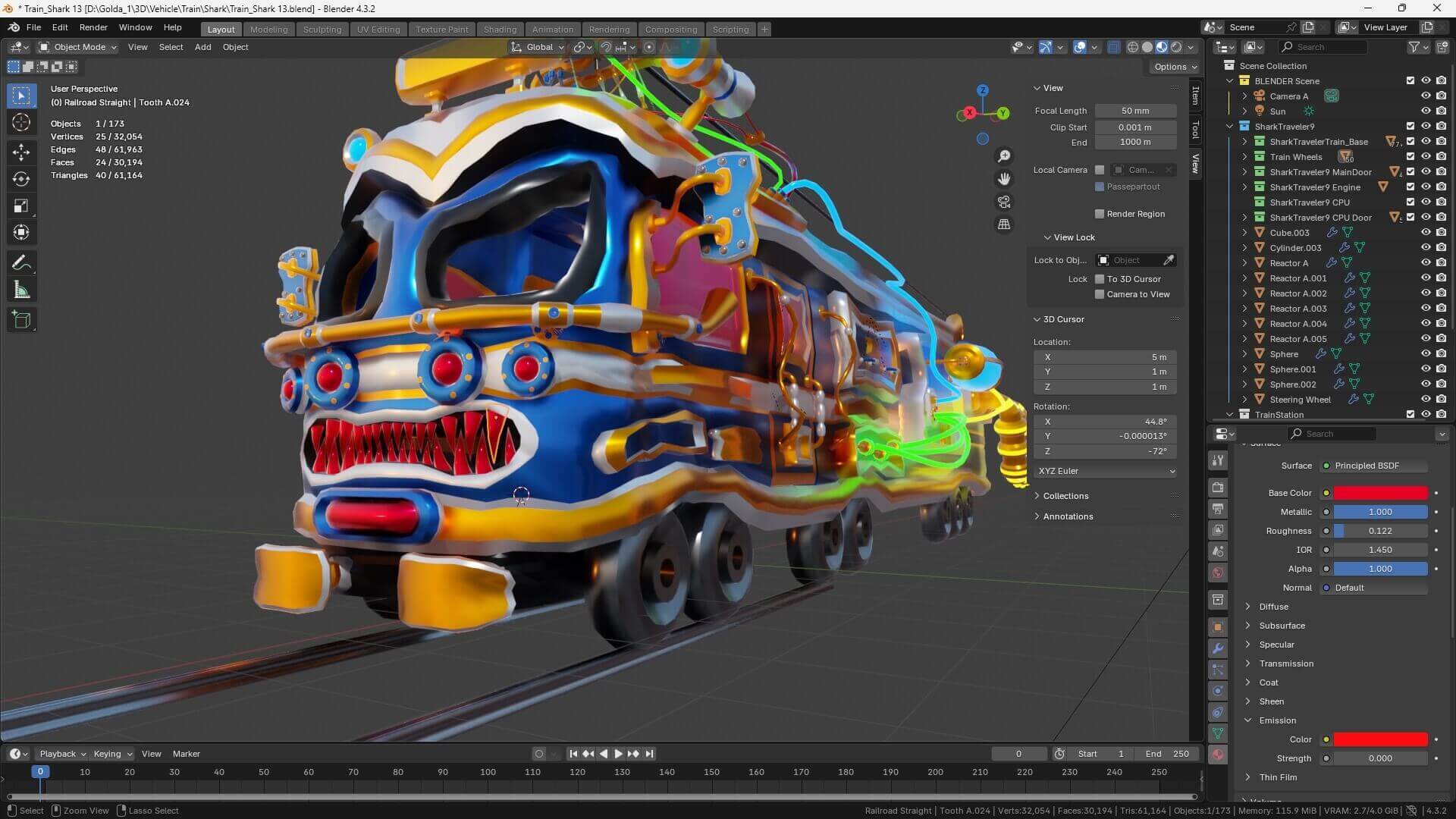
Task: Switch viewport to rendered shading mode
Action: click(1175, 47)
